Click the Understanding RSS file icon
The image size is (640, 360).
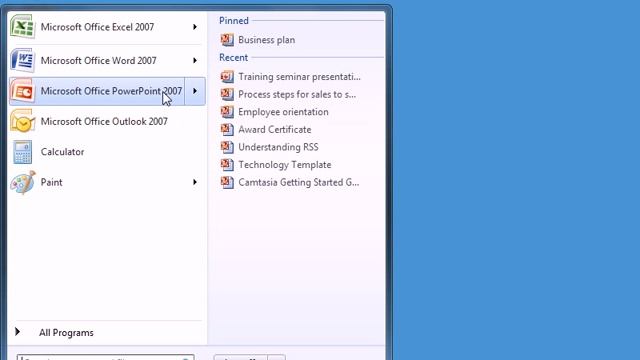[x=227, y=147]
